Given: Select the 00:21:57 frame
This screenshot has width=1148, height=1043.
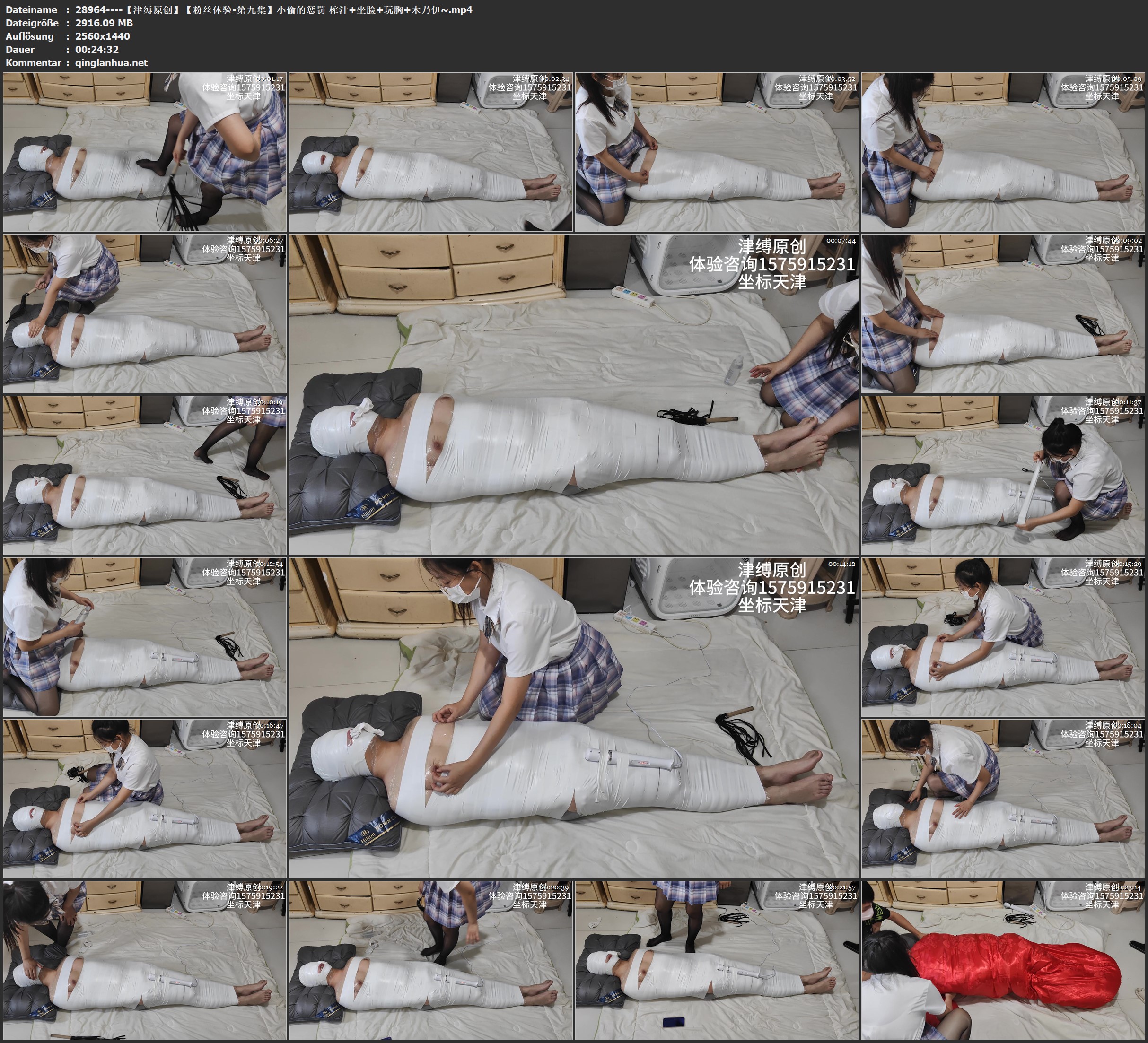Looking at the screenshot, I should [716, 960].
